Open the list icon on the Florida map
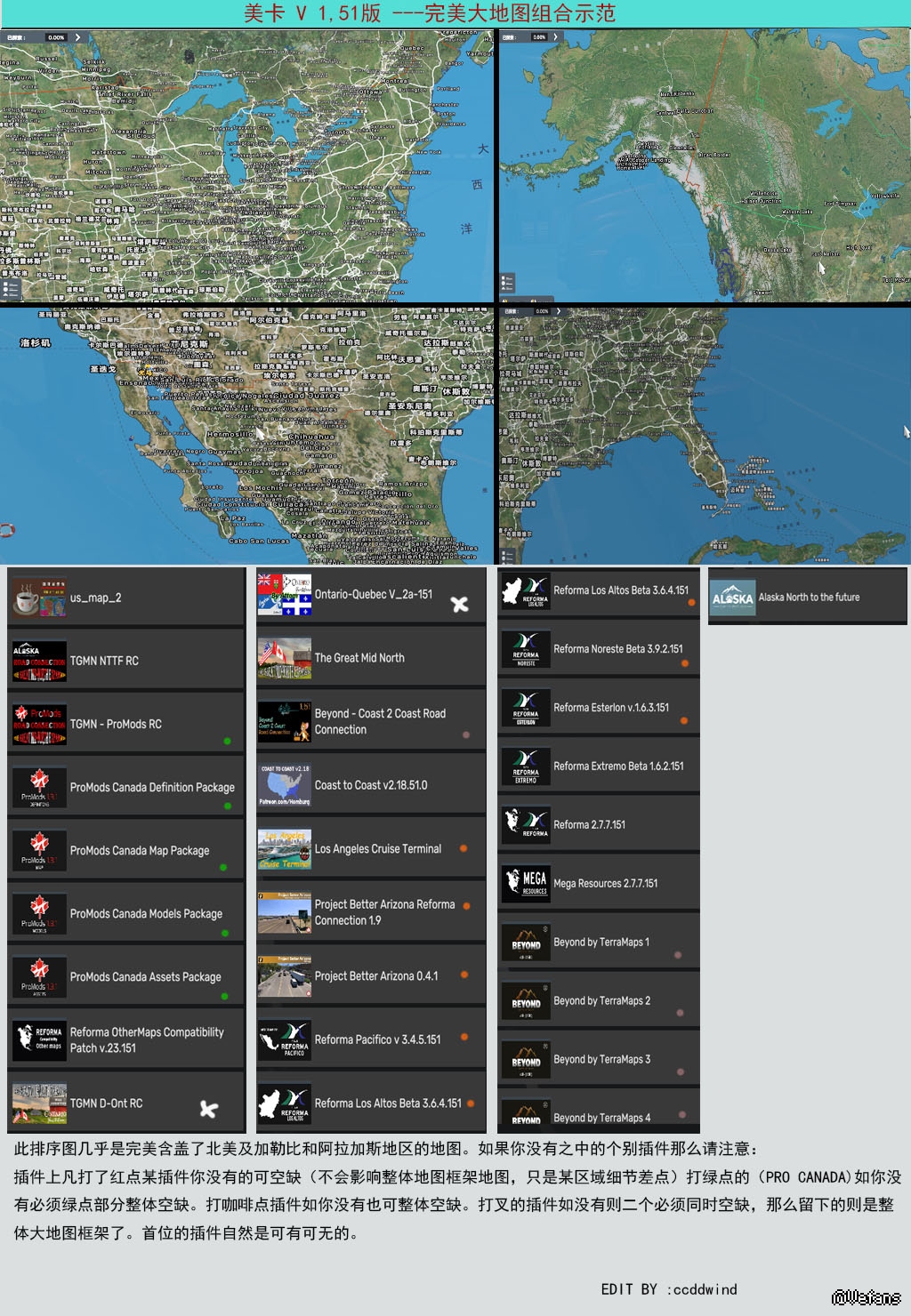Viewport: 911px width, 1316px height. click(507, 557)
